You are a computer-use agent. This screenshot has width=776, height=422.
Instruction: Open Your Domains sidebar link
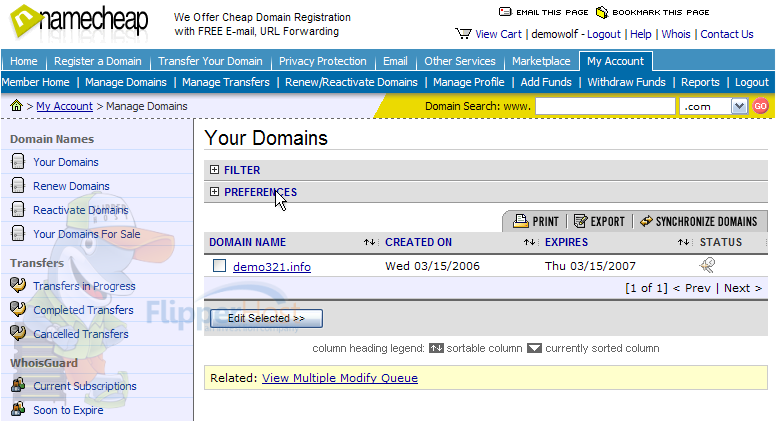pos(66,162)
